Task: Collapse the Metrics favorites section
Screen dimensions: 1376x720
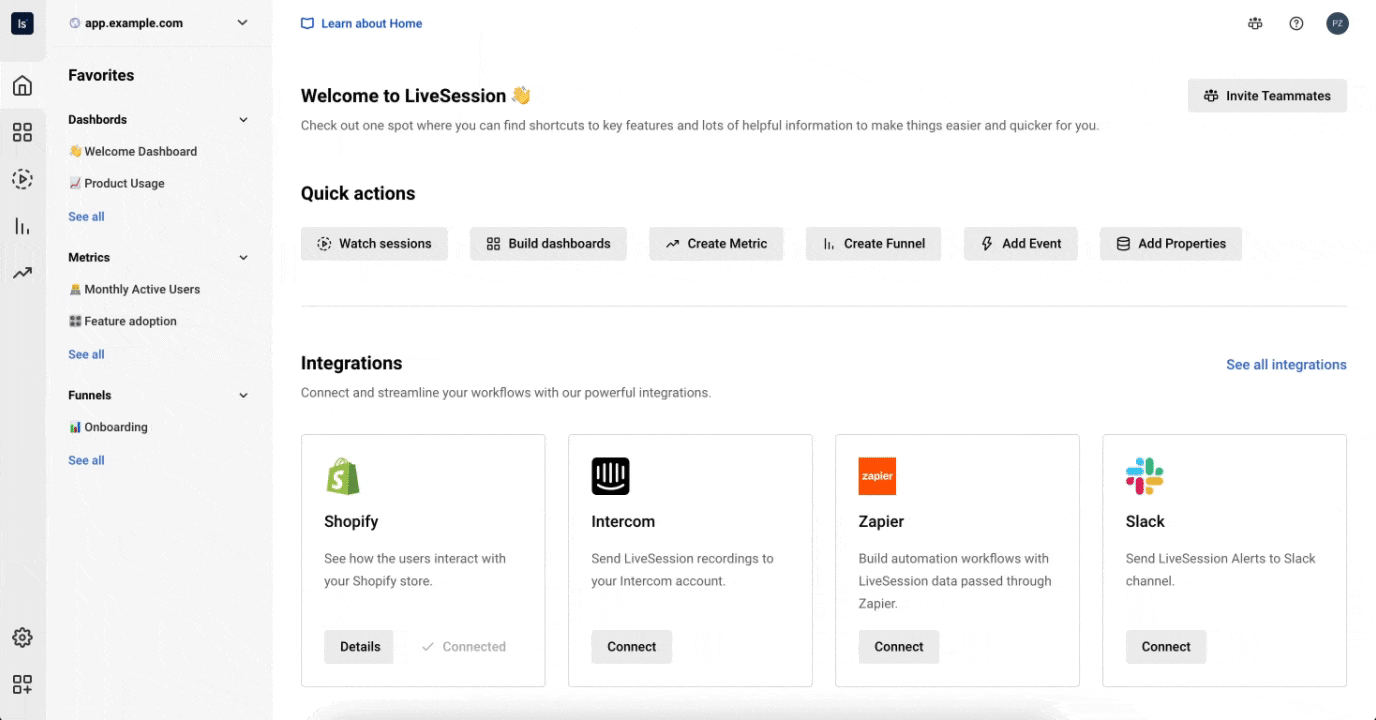Action: [x=243, y=258]
